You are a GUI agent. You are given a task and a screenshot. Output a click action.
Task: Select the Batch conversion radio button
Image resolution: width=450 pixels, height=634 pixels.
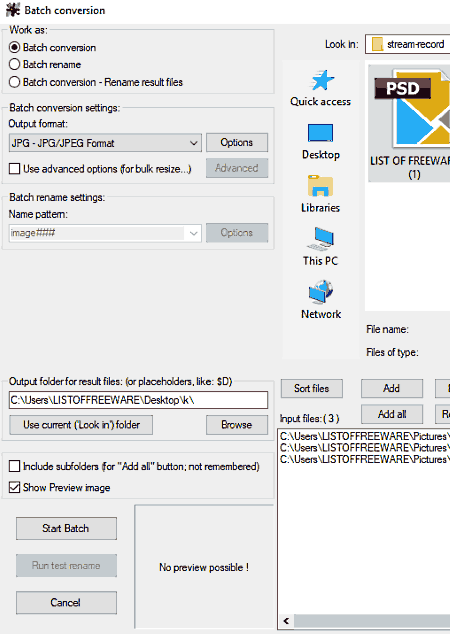point(15,47)
